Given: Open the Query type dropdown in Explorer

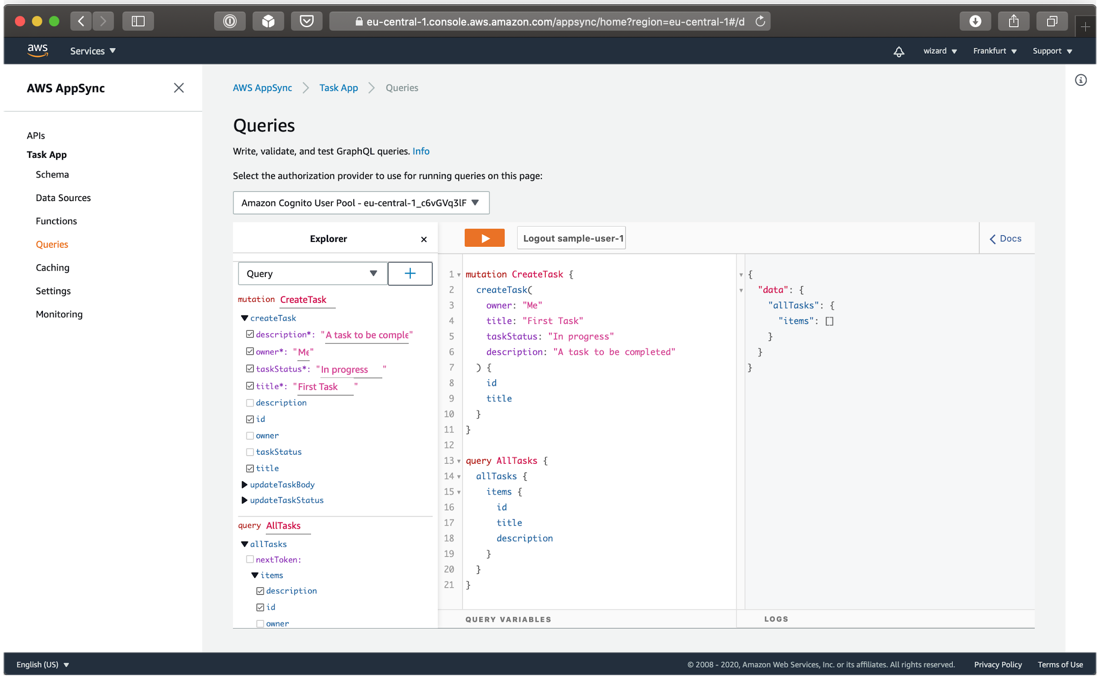Looking at the screenshot, I should (x=312, y=274).
